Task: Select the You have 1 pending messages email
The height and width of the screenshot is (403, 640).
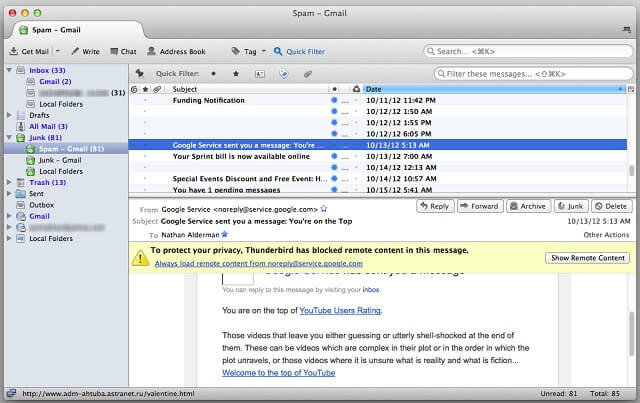Action: [378, 189]
